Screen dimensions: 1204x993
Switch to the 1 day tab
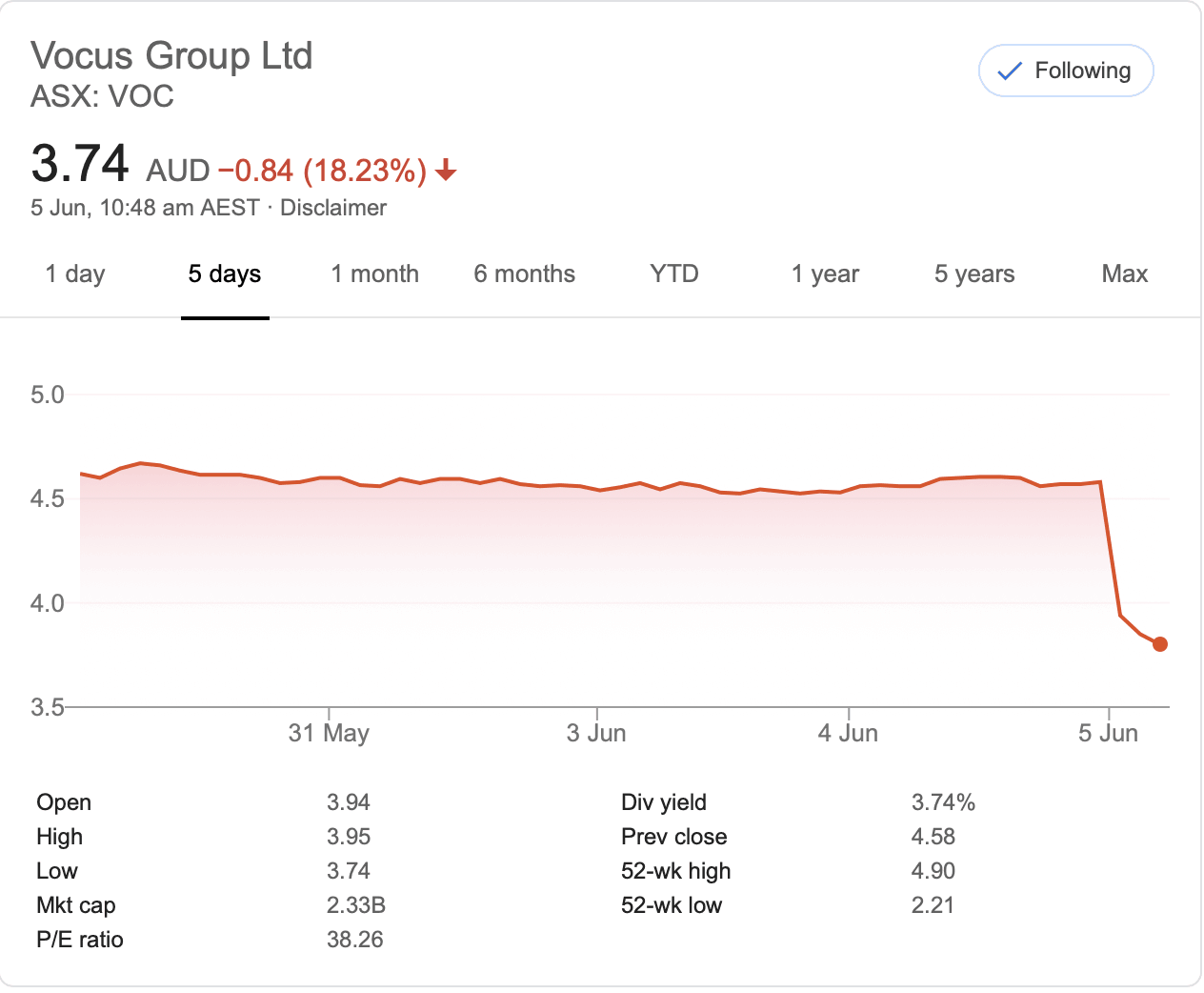75,274
